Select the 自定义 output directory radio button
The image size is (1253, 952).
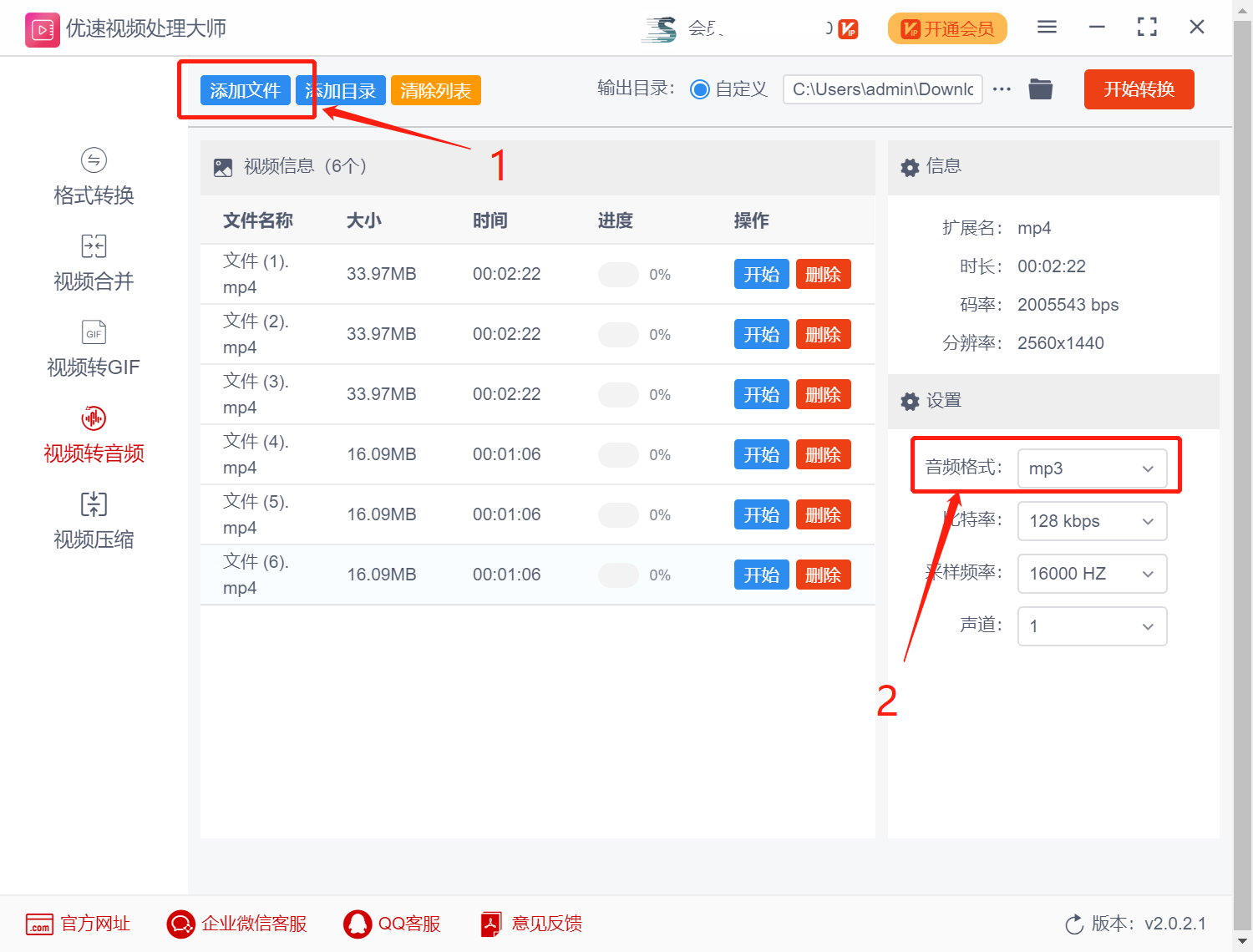(x=700, y=89)
